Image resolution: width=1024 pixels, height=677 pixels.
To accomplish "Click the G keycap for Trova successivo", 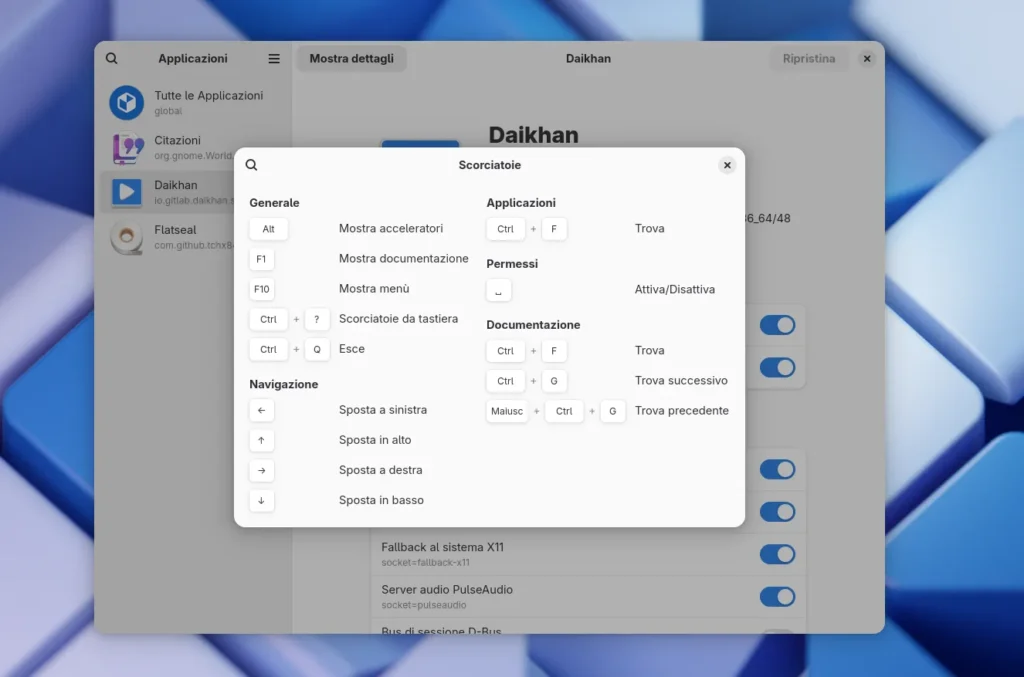I will (x=554, y=381).
